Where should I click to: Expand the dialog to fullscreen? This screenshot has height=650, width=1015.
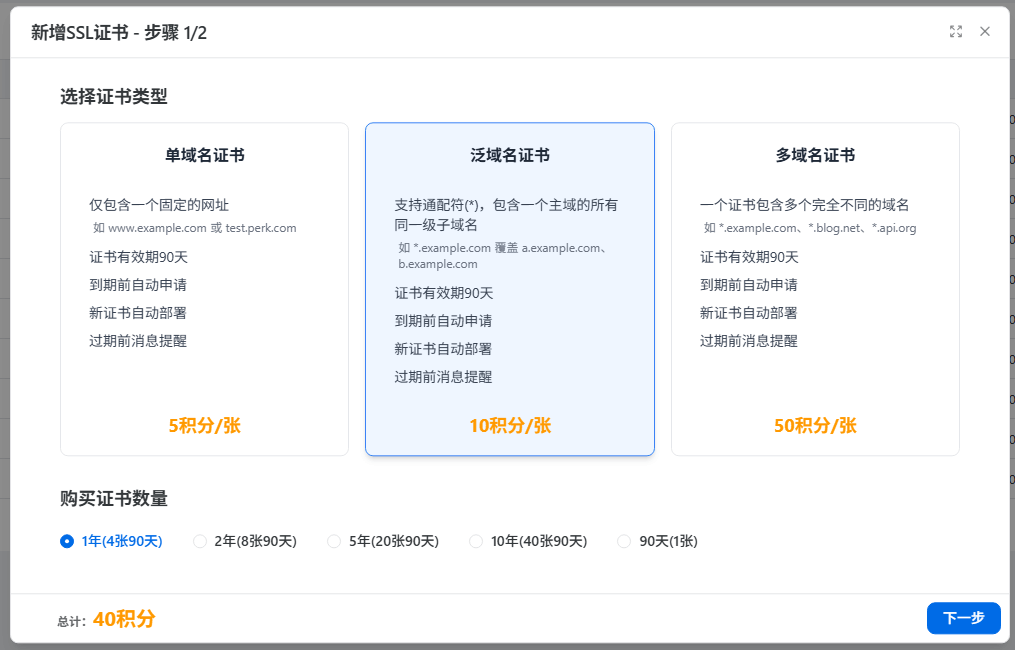pos(956,32)
